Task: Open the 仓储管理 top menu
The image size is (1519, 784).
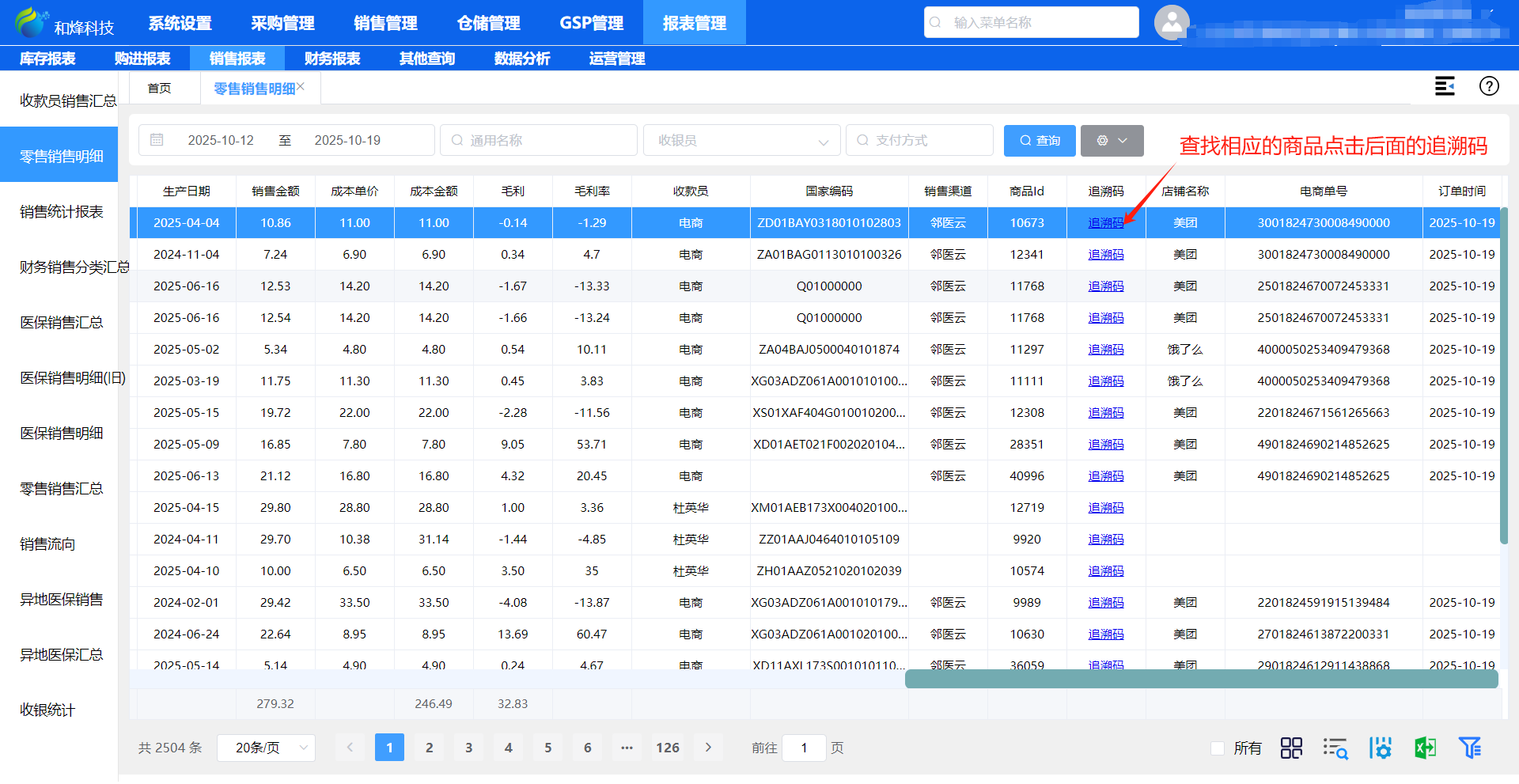Action: [488, 23]
